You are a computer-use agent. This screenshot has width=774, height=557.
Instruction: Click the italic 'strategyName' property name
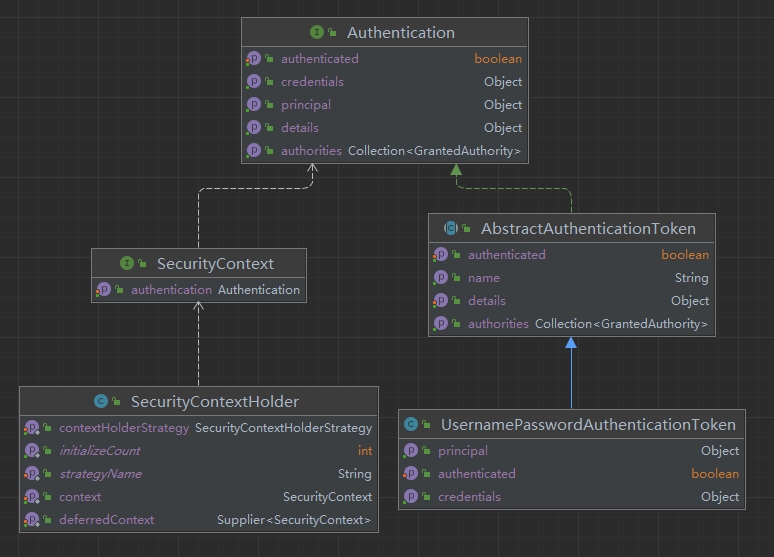tap(100, 474)
